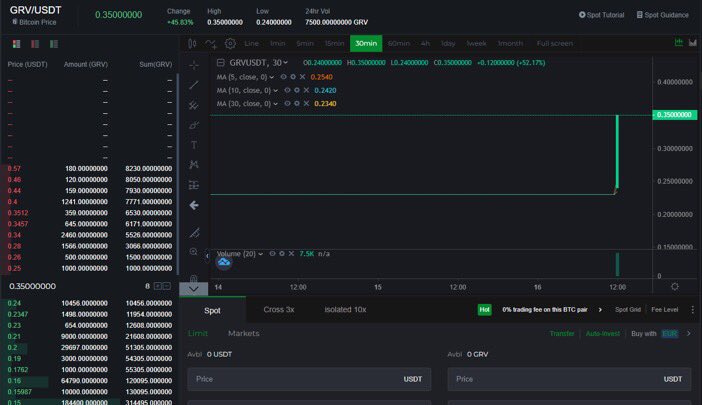This screenshot has height=405, width=702.
Task: Expand the Buy with options arrow
Action: point(689,333)
